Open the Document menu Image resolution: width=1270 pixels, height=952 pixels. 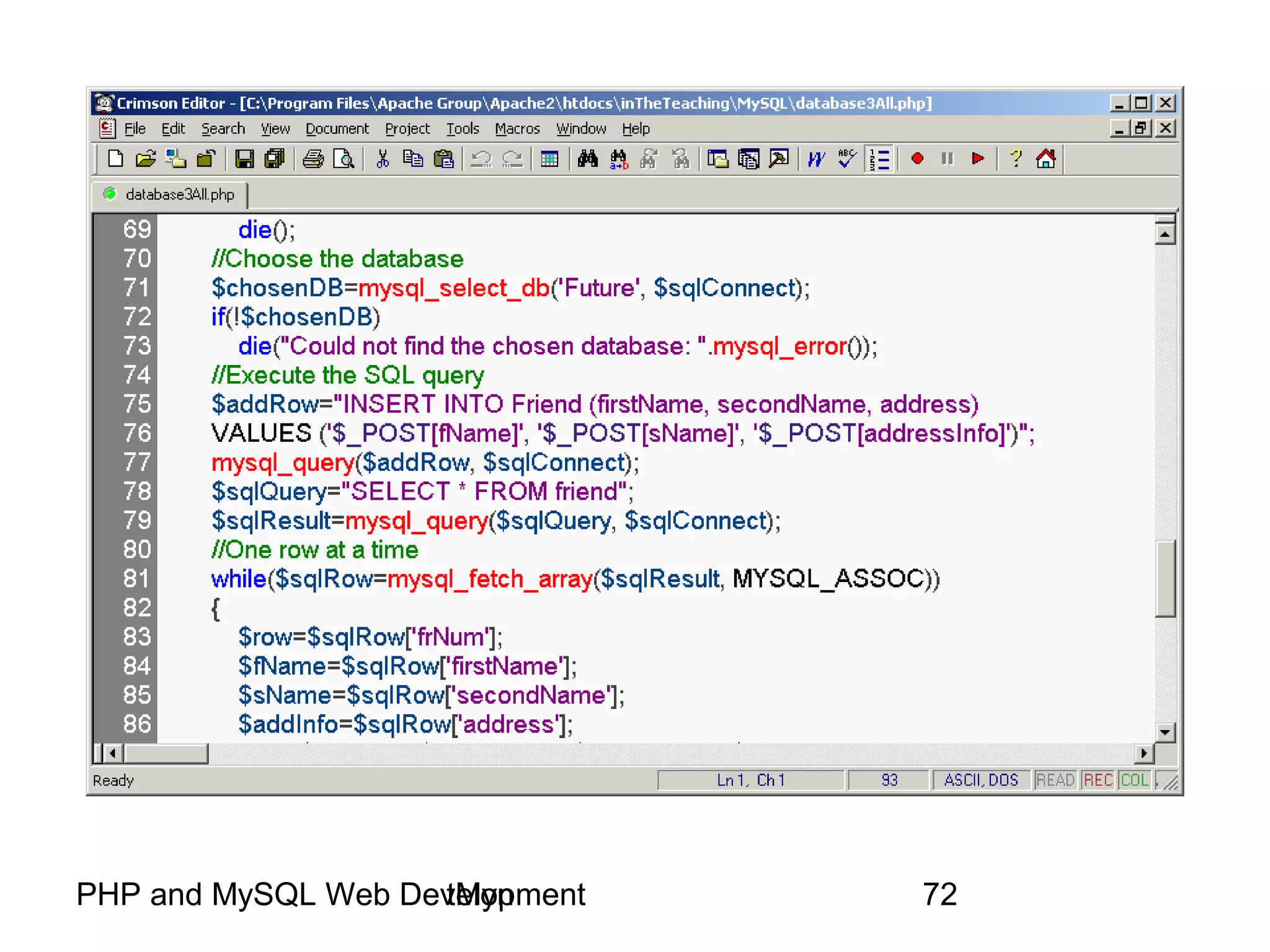337,129
